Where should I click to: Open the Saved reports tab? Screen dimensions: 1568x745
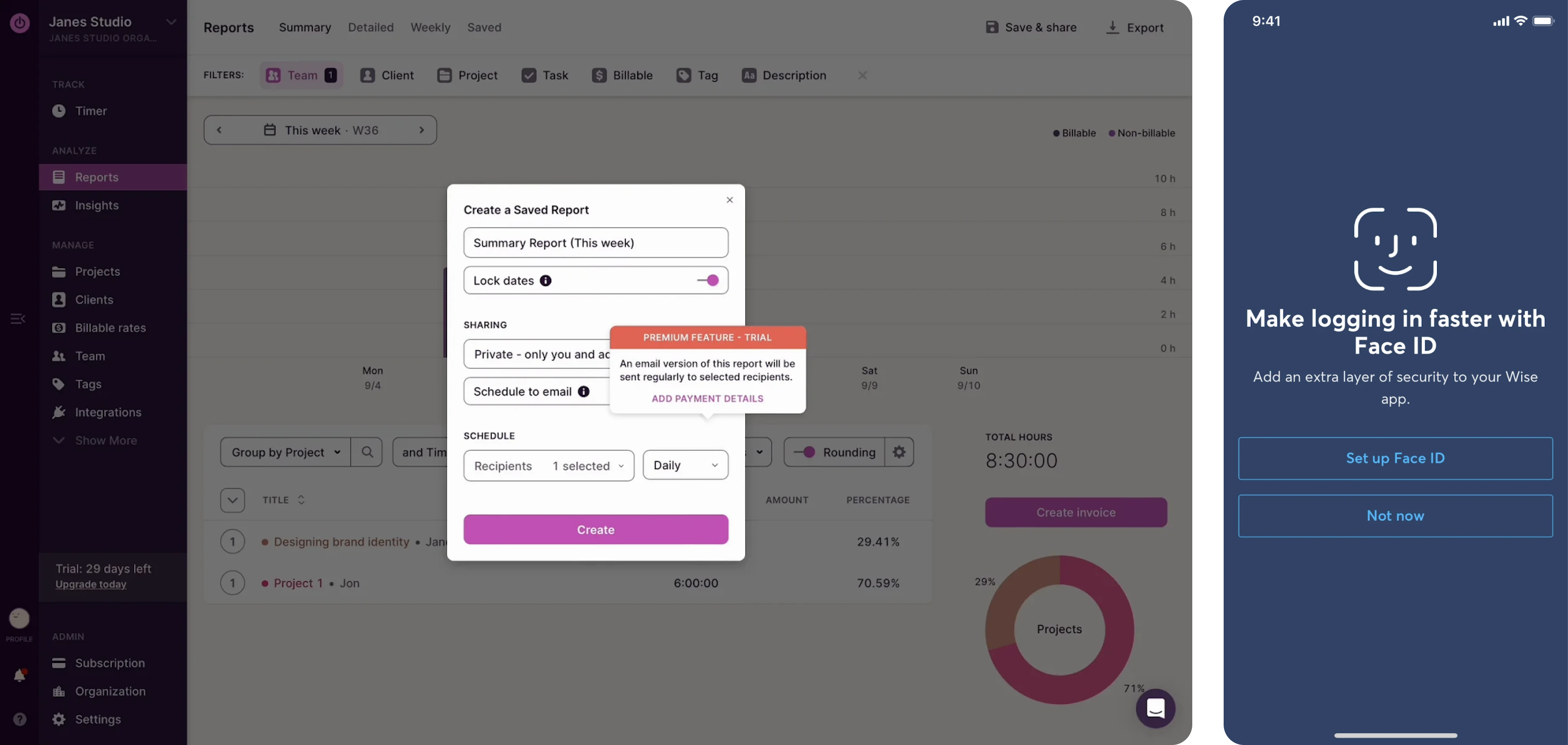tap(484, 27)
